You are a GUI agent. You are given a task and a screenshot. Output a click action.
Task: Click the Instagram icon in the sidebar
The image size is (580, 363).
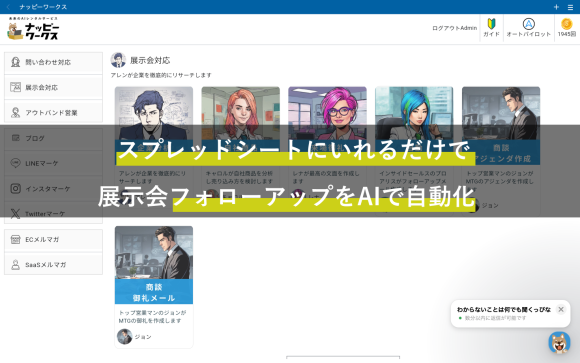[16, 188]
